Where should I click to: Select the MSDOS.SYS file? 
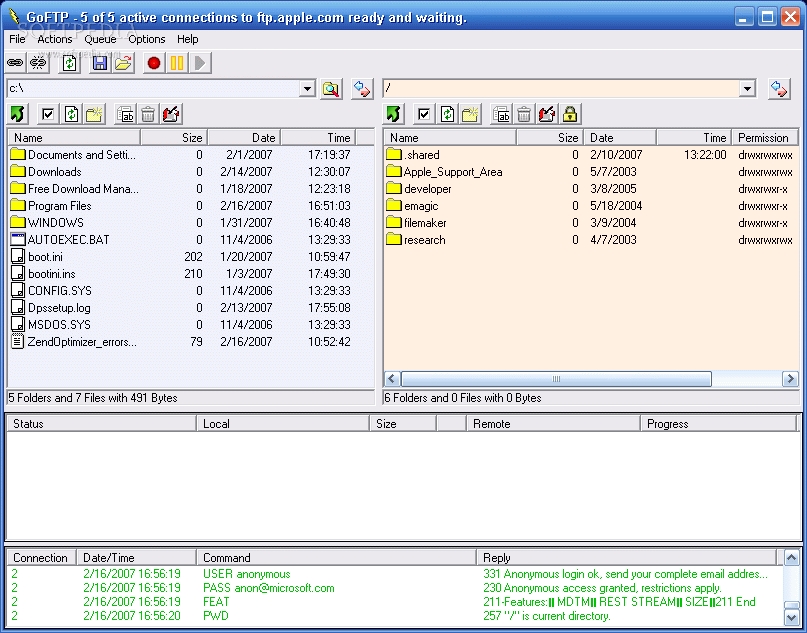tap(59, 325)
